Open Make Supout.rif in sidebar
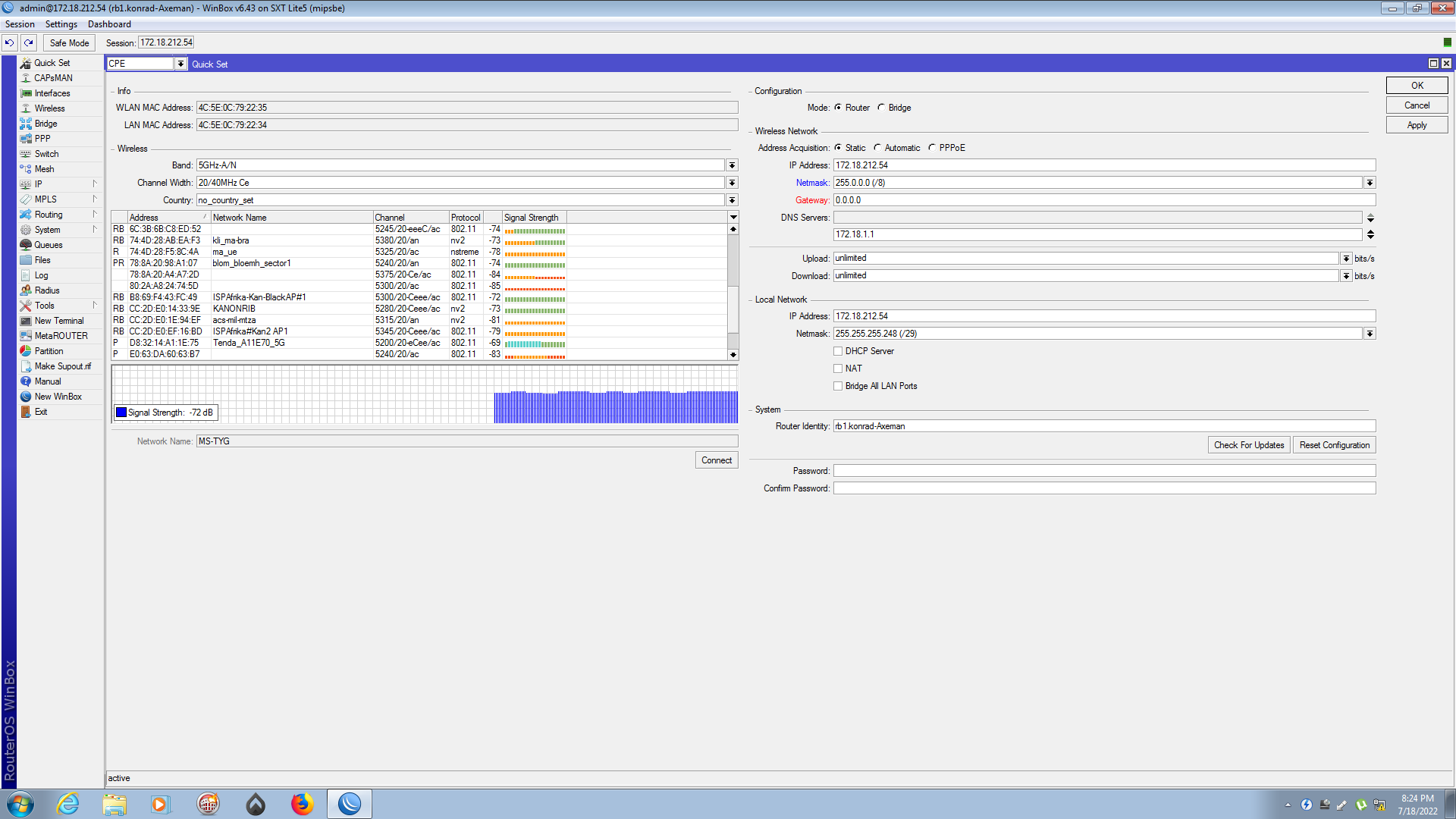The height and width of the screenshot is (819, 1456). pyautogui.click(x=62, y=366)
